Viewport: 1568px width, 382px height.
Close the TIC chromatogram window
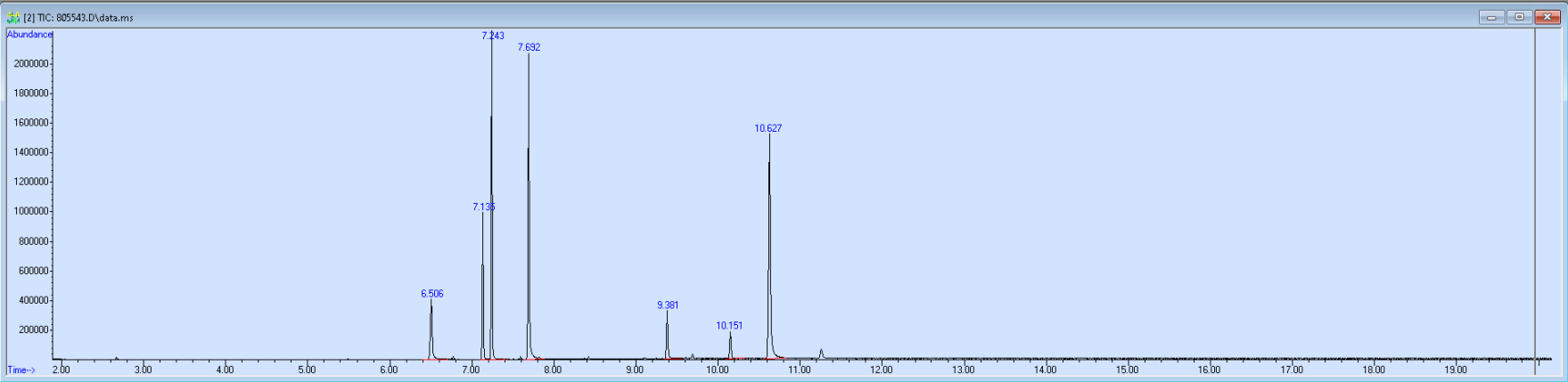tap(1547, 17)
